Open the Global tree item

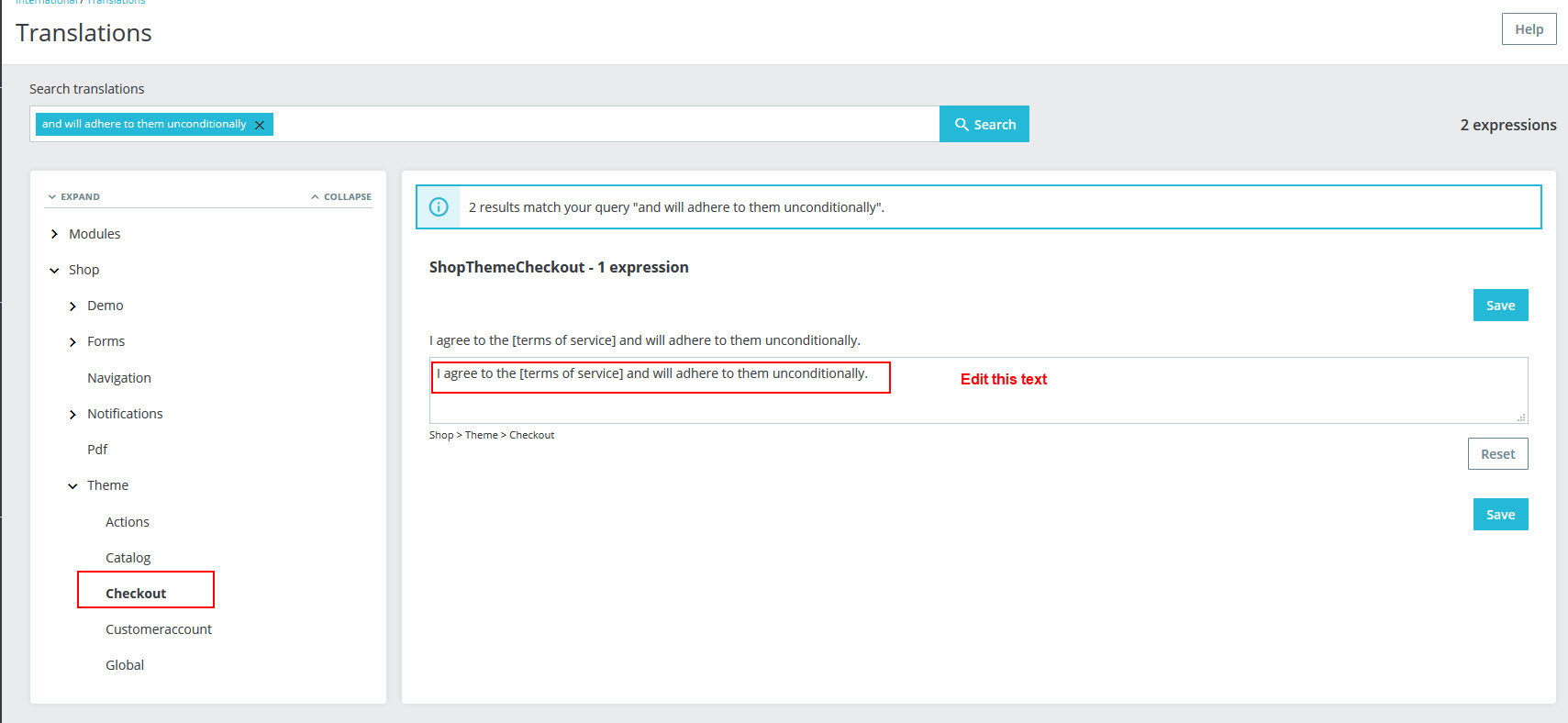point(125,665)
